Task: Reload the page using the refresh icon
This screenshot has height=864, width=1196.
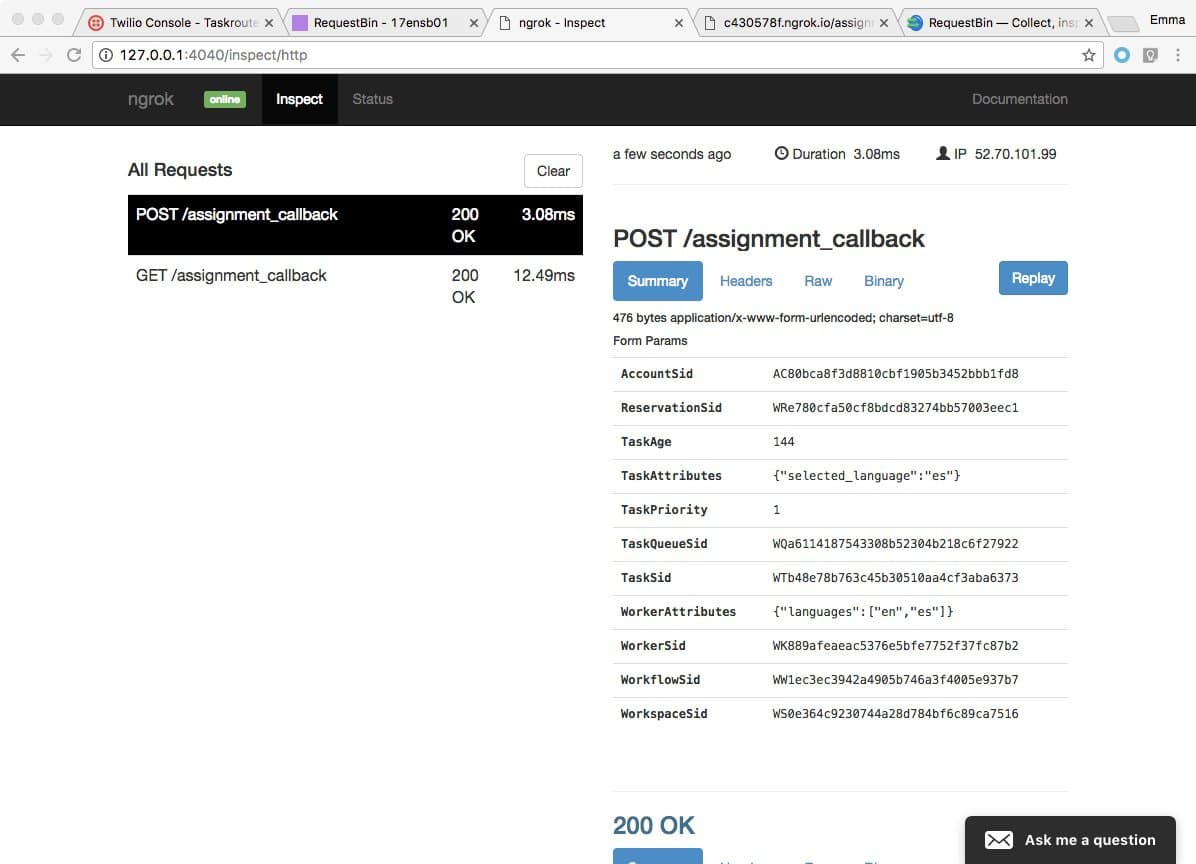Action: (x=73, y=56)
